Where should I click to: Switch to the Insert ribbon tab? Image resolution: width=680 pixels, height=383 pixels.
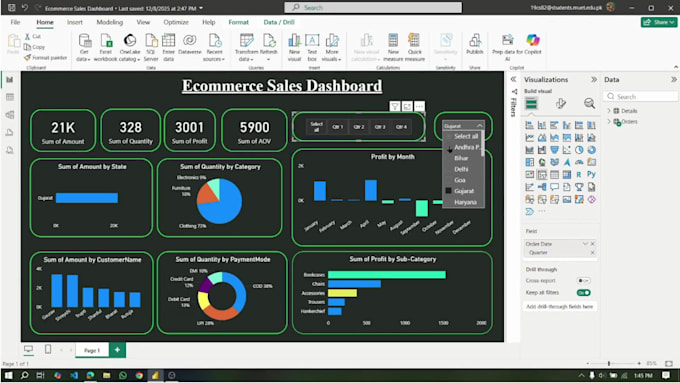coord(75,22)
